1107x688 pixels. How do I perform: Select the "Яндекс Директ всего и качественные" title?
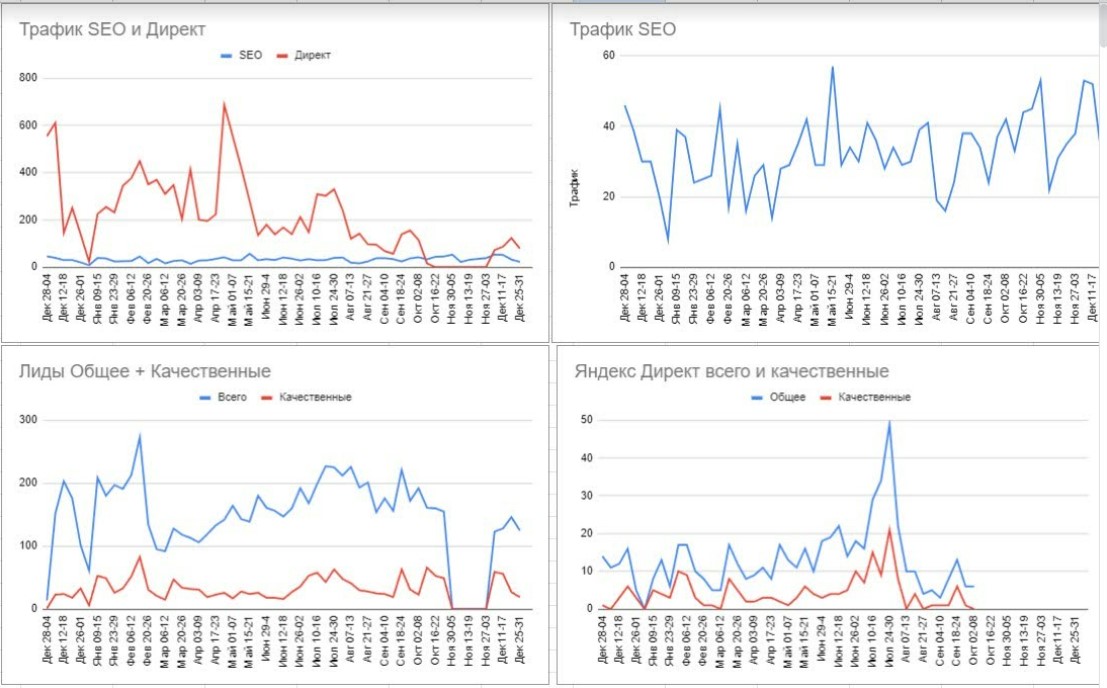[731, 372]
